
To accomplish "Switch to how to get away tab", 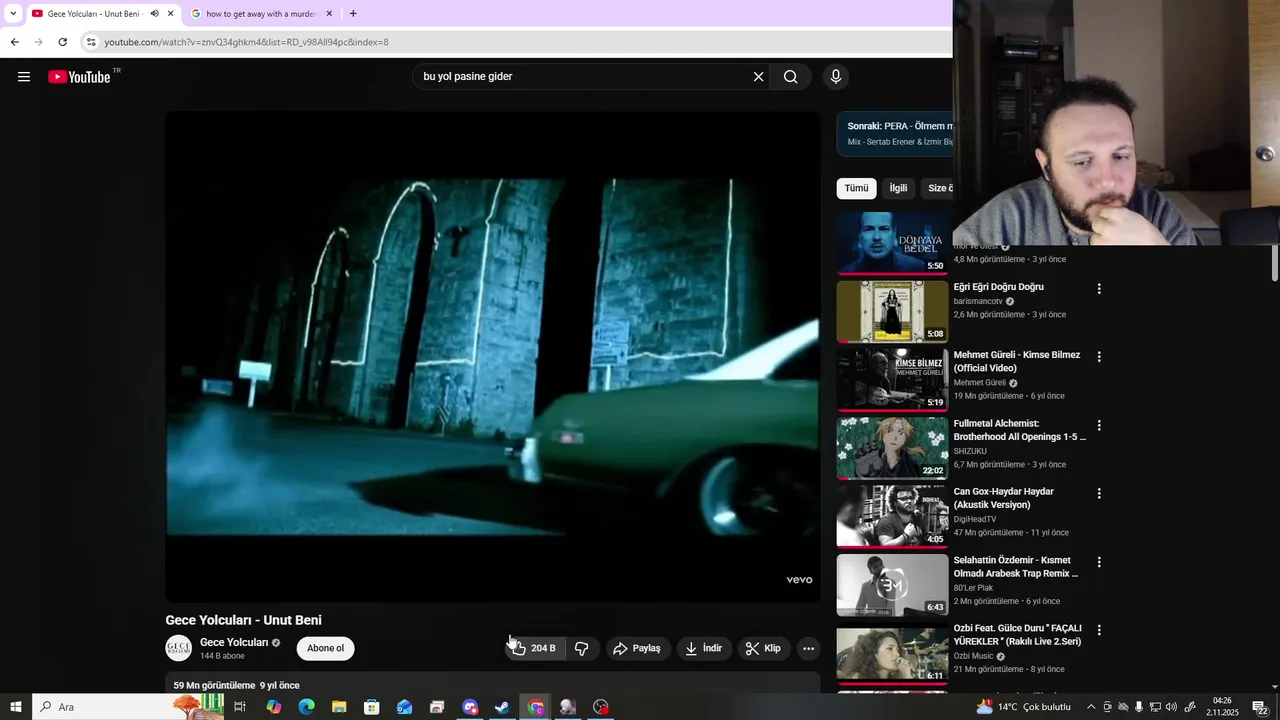I will click(262, 14).
